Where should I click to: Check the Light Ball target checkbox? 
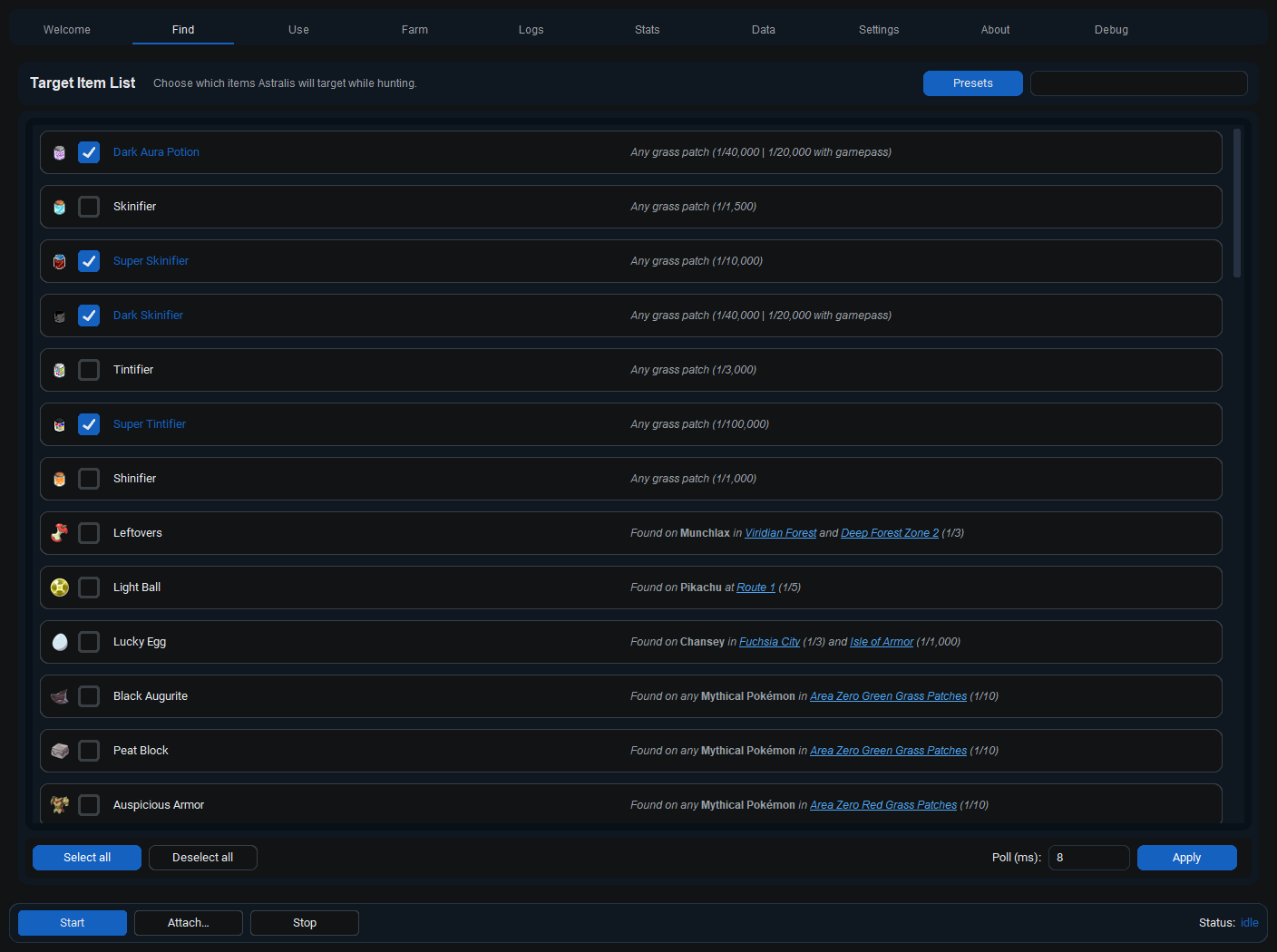89,588
